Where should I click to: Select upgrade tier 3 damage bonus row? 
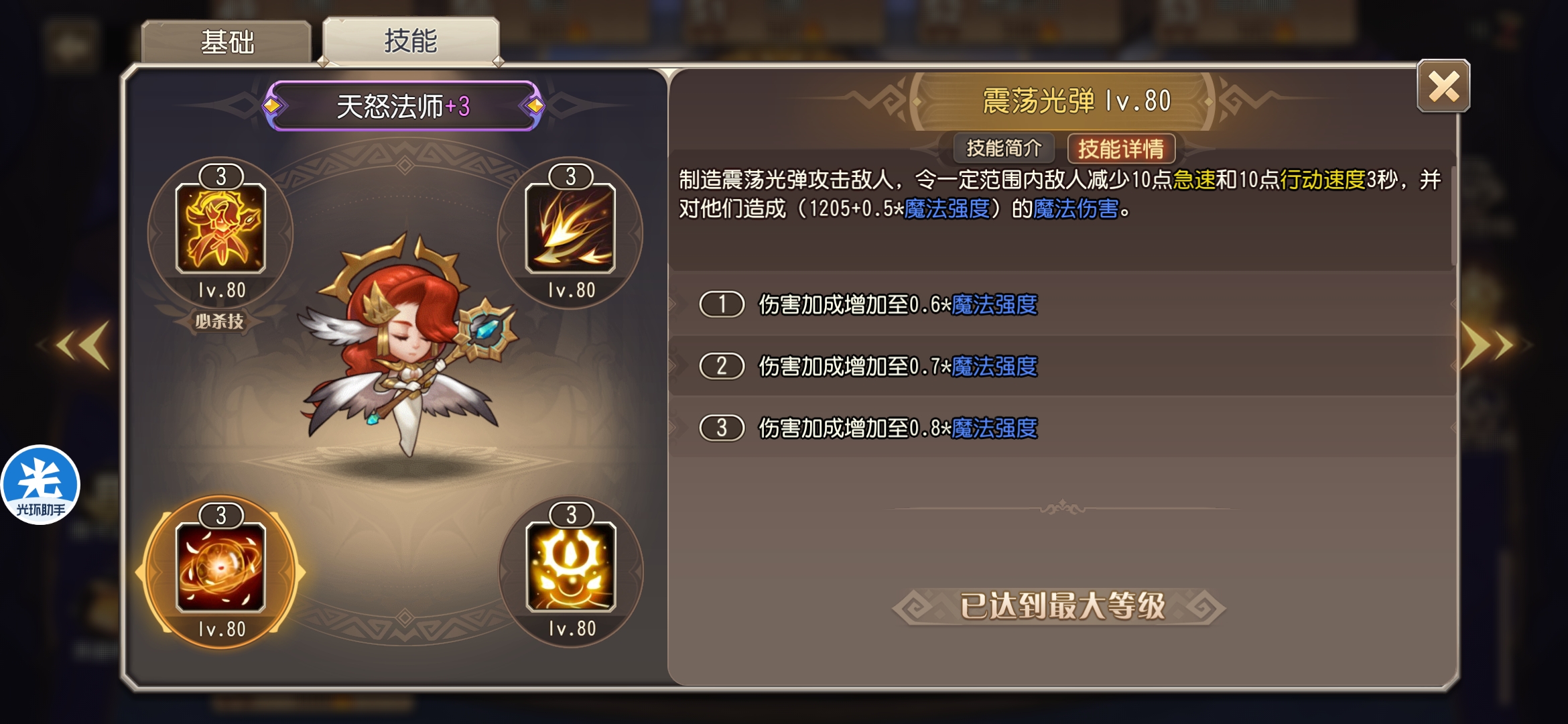pyautogui.click(x=1062, y=428)
